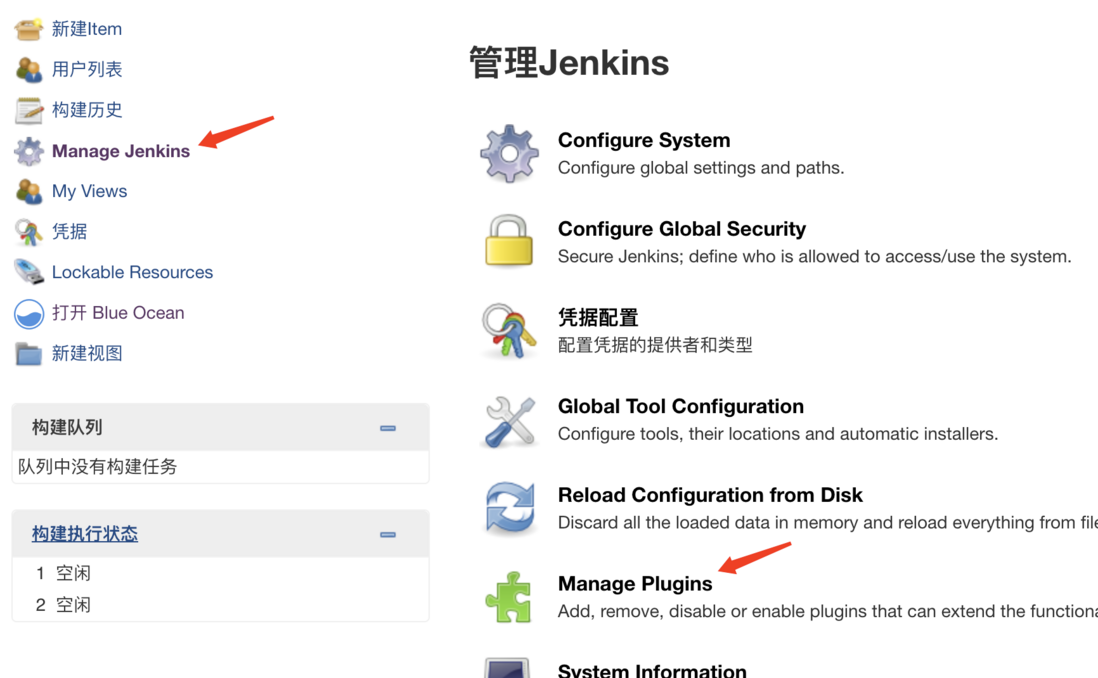Open Configure System title
Viewport: 1098px width, 678px height.
click(644, 140)
